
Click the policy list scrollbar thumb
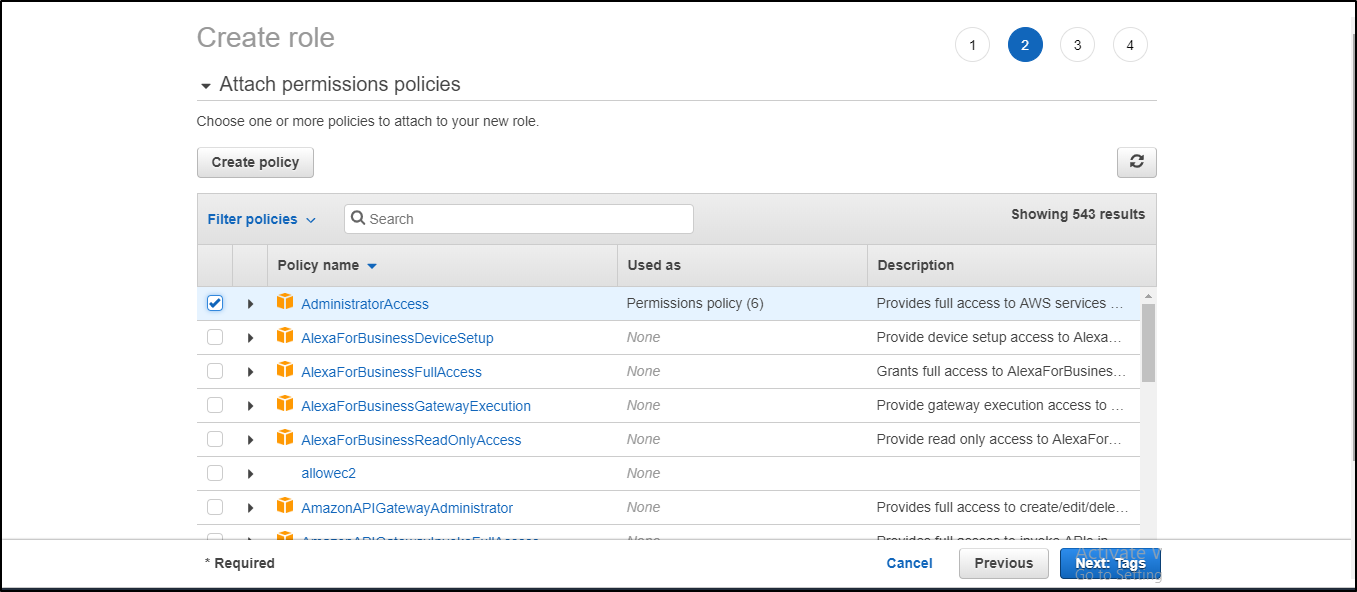click(1148, 342)
